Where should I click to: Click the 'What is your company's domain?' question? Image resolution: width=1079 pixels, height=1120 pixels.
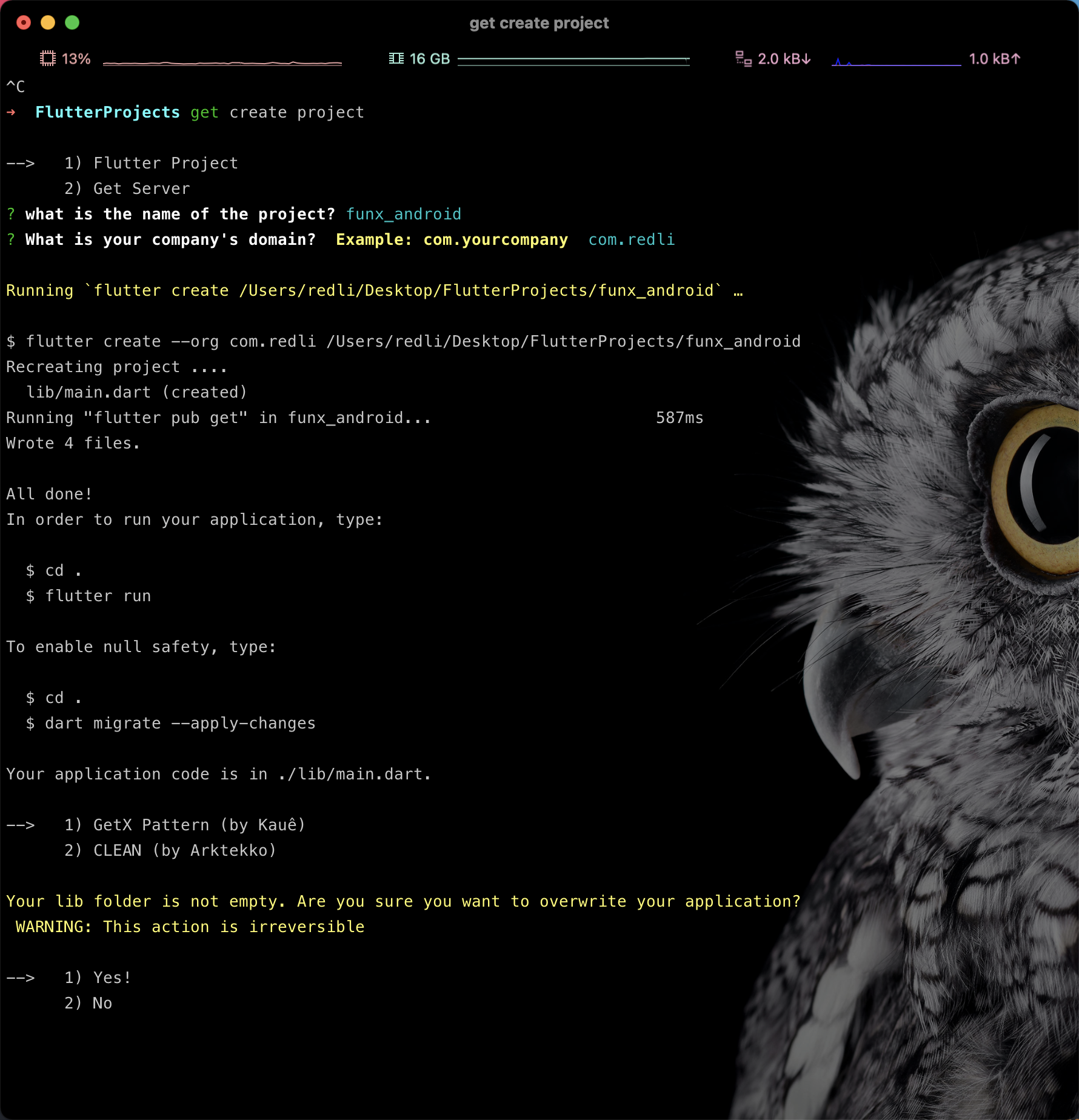click(170, 240)
